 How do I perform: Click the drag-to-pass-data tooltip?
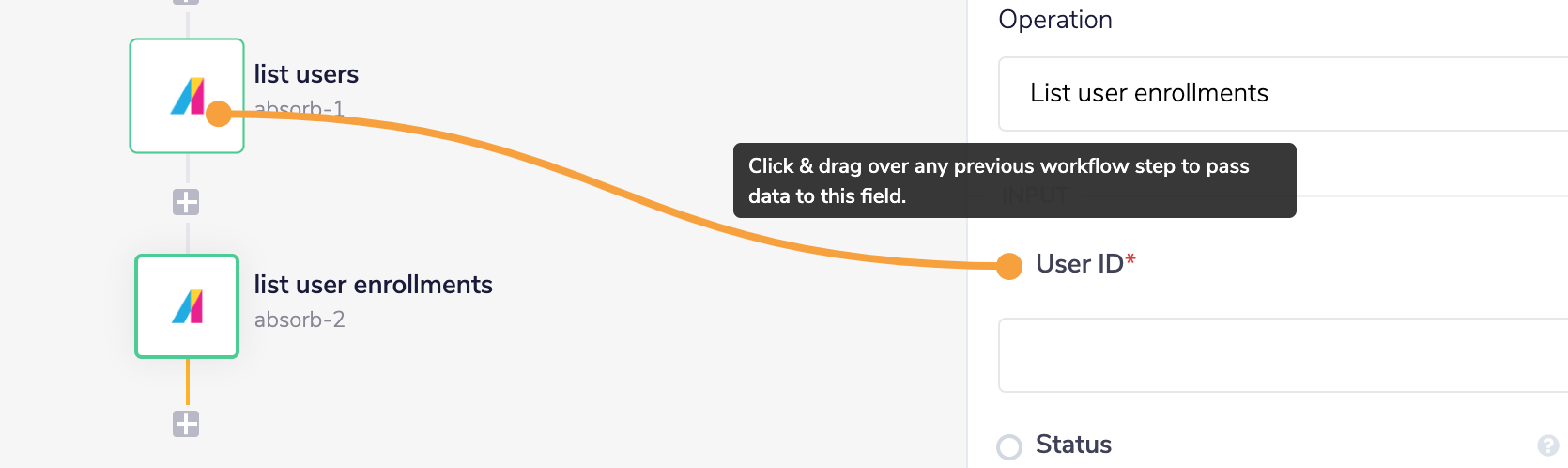pos(1014,180)
